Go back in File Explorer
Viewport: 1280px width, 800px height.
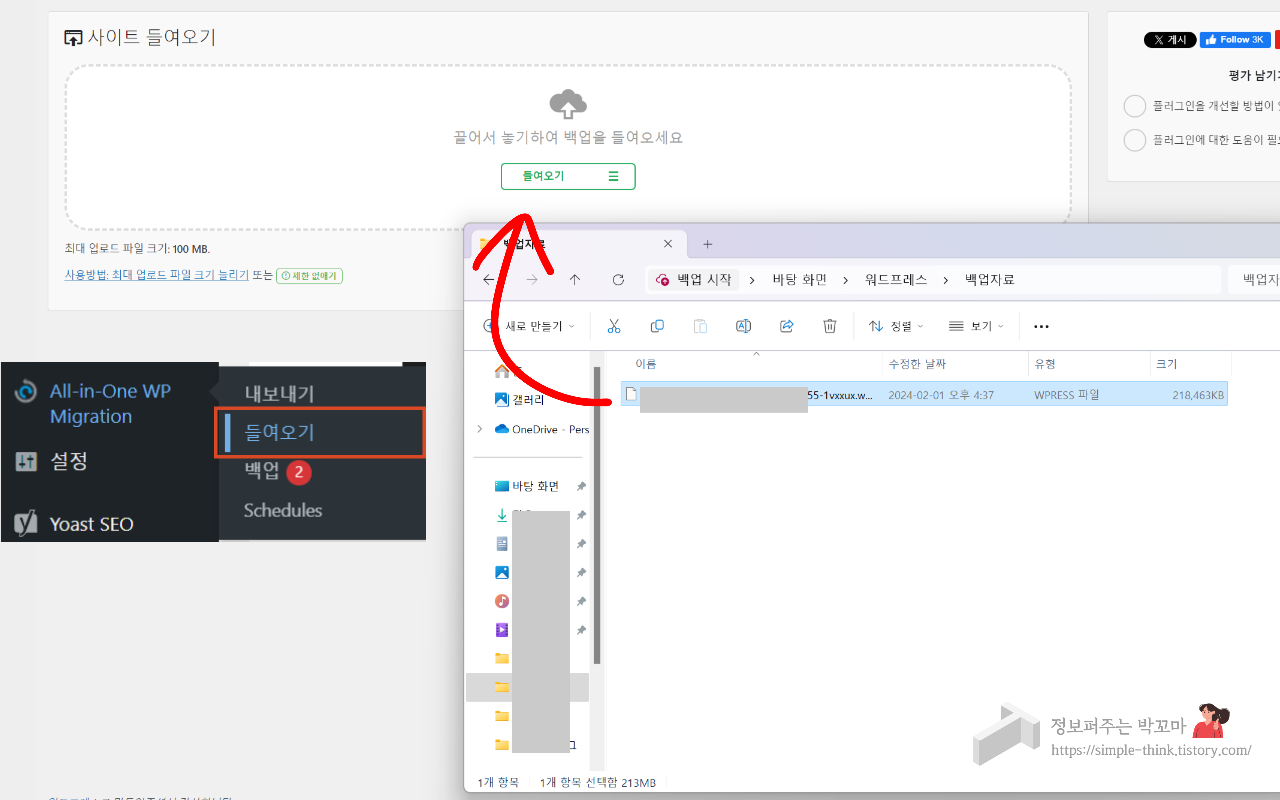pos(489,280)
